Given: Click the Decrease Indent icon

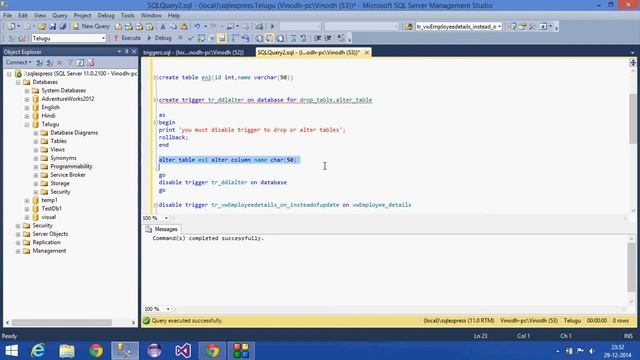Looking at the screenshot, I should coord(318,38).
